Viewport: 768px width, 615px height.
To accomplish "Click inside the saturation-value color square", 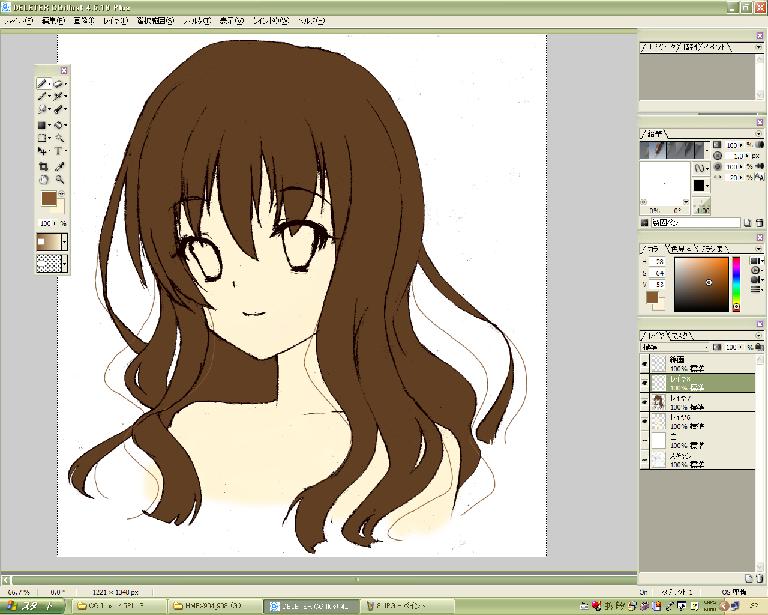I will (701, 284).
